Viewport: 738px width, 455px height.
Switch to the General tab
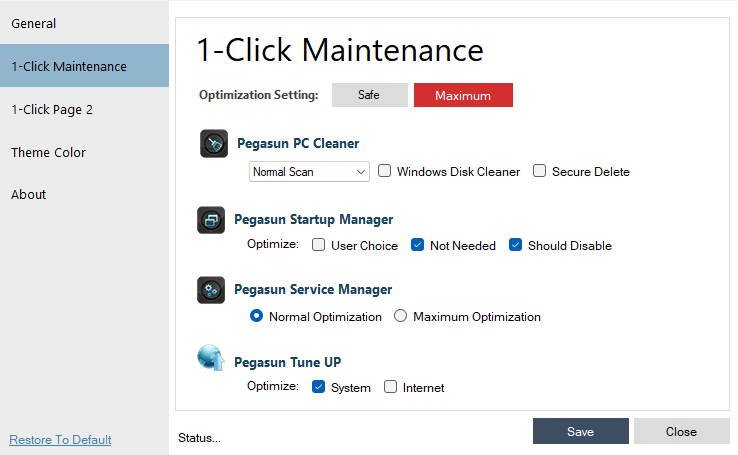(x=34, y=23)
